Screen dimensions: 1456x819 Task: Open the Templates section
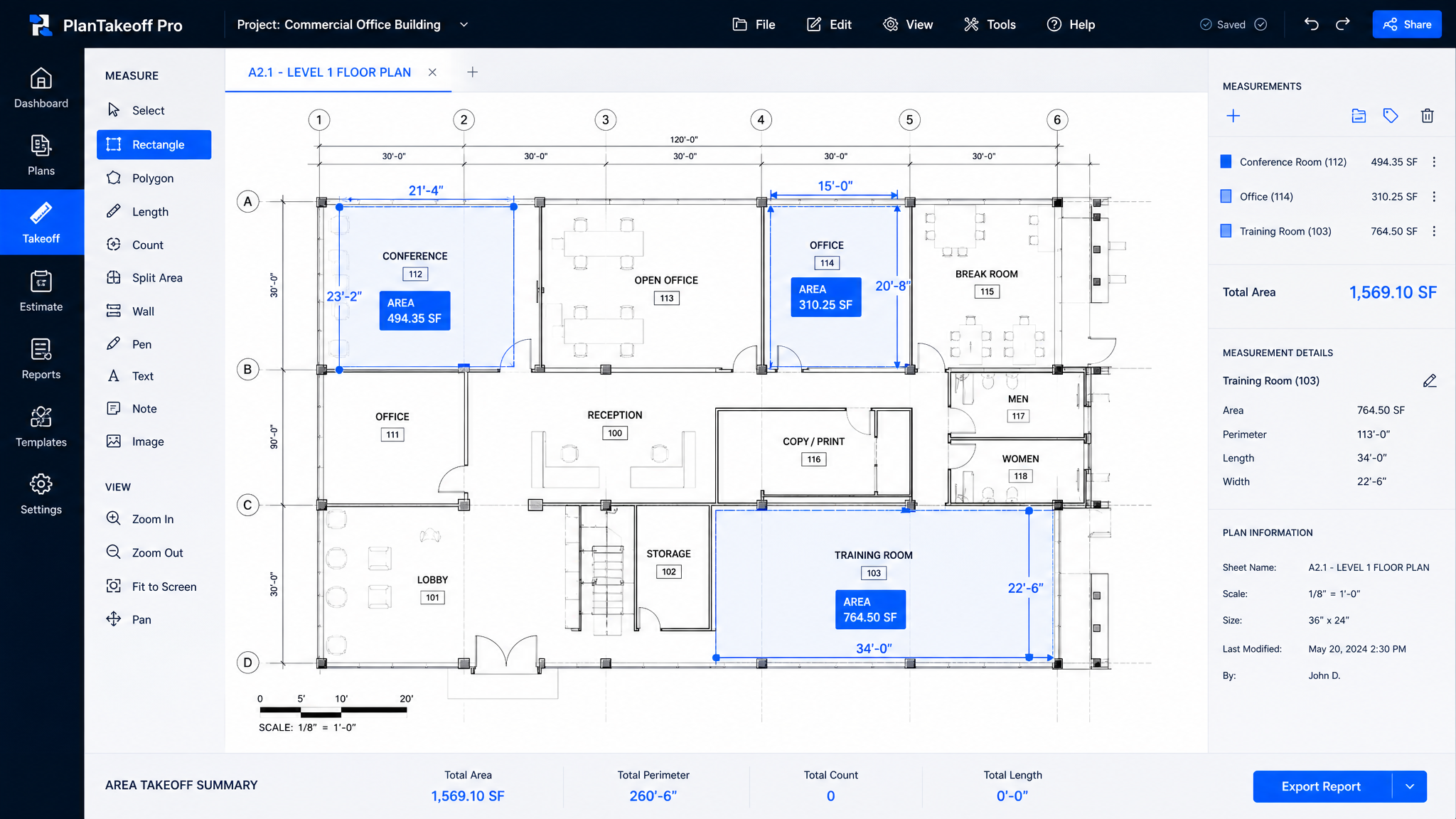41,427
